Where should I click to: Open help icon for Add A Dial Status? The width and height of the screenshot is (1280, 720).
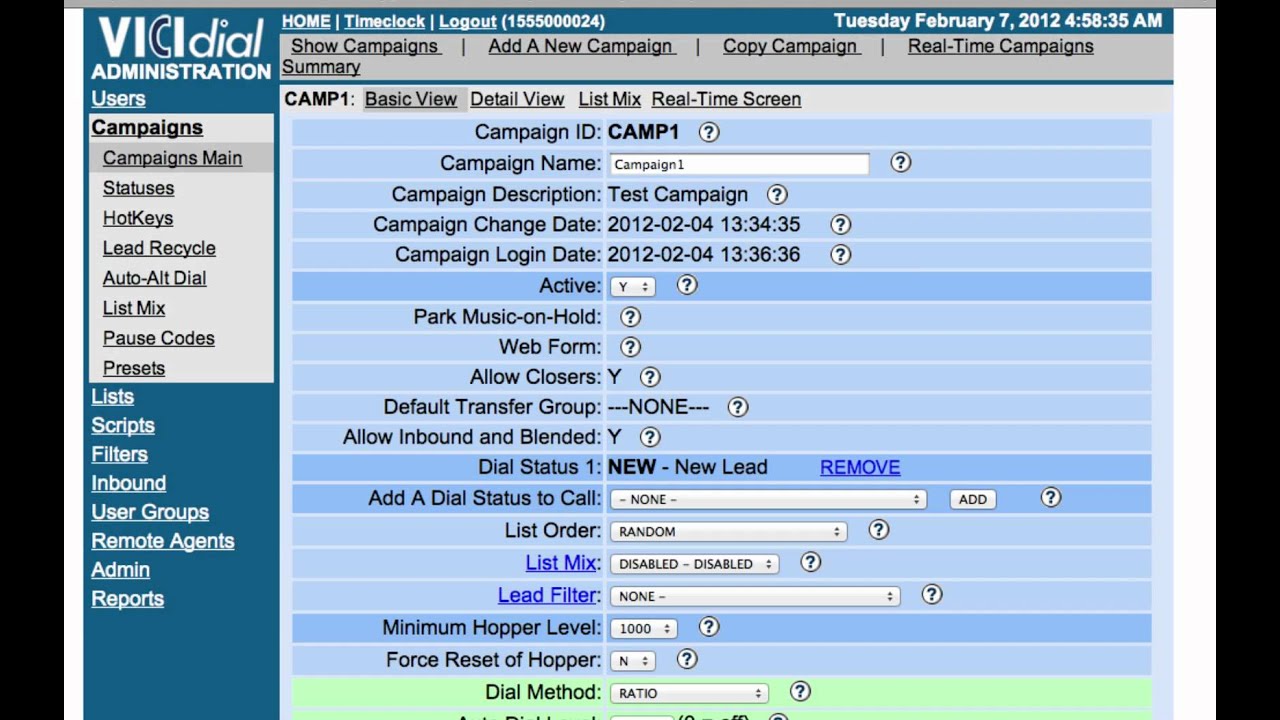[x=1051, y=497]
